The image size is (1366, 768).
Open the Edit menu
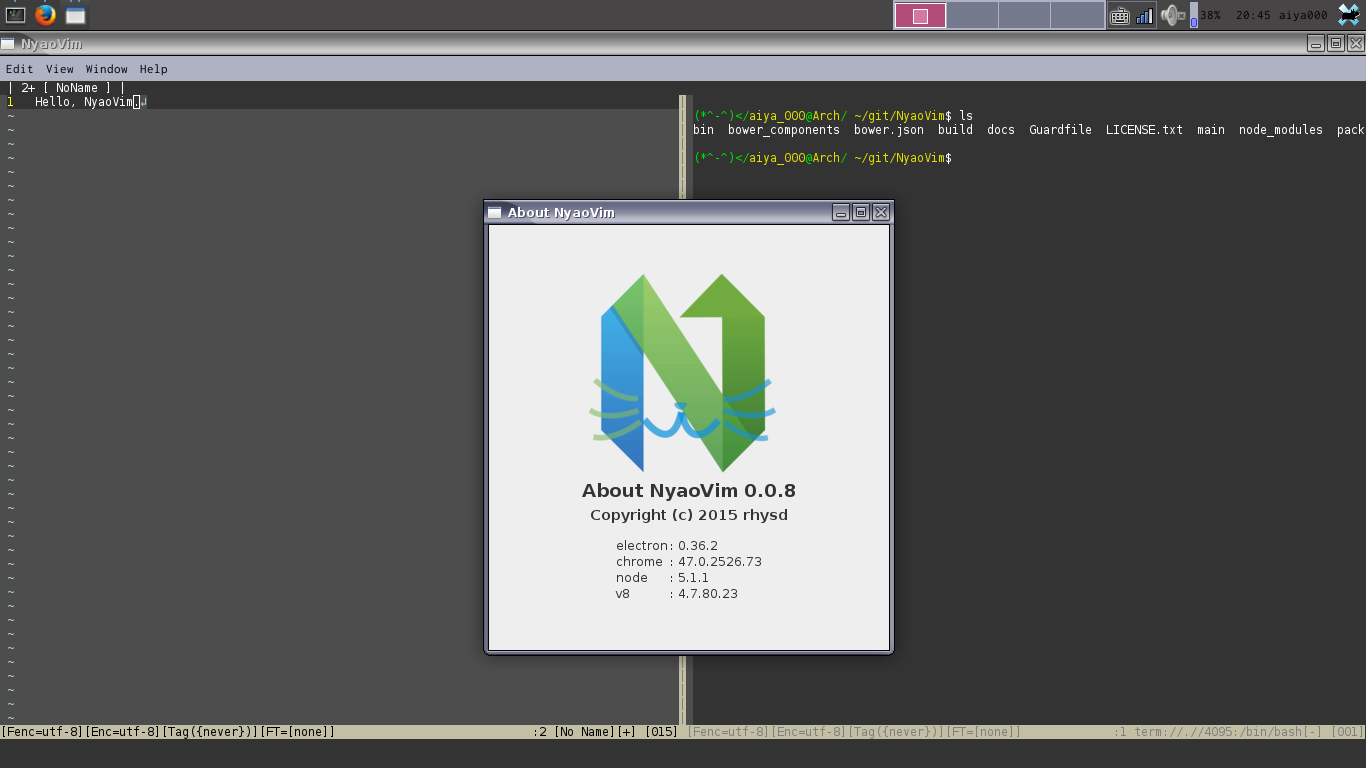[x=19, y=69]
